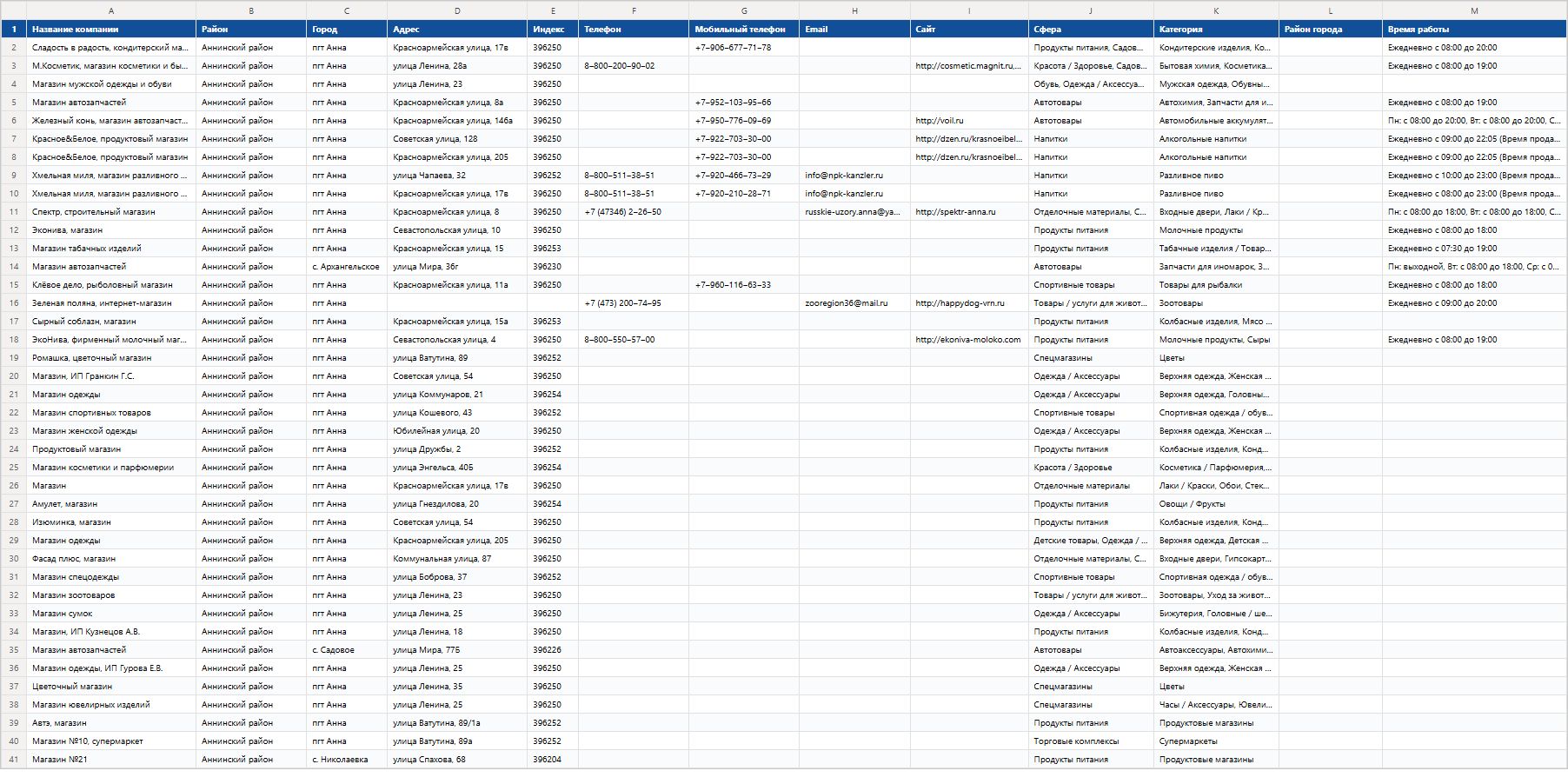Viewport: 1568px width, 784px height.
Task: Select the 'http://ekoniva-moloko.com' website cell
Action: tap(969, 339)
